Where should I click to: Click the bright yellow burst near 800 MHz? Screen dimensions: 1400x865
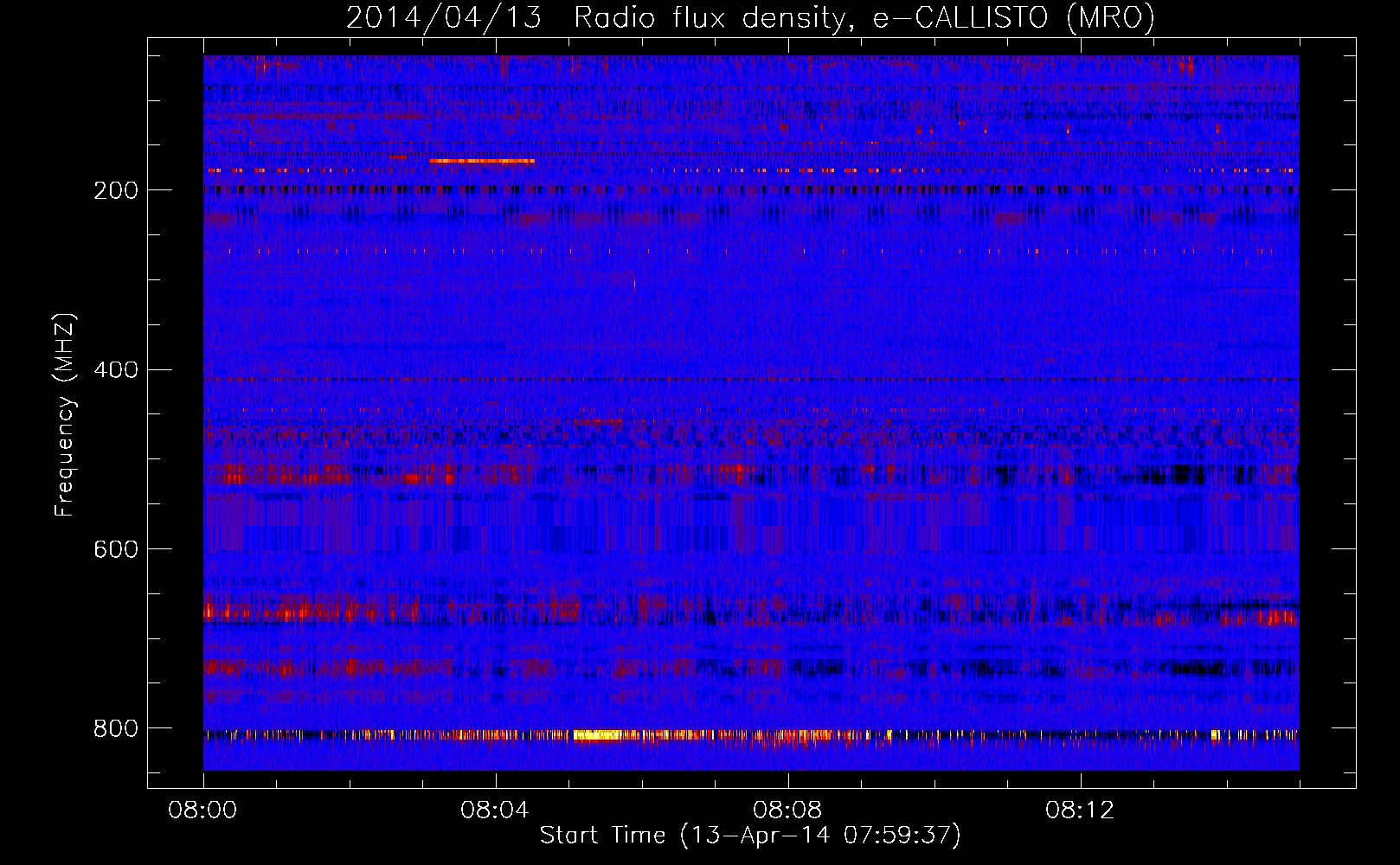click(599, 735)
